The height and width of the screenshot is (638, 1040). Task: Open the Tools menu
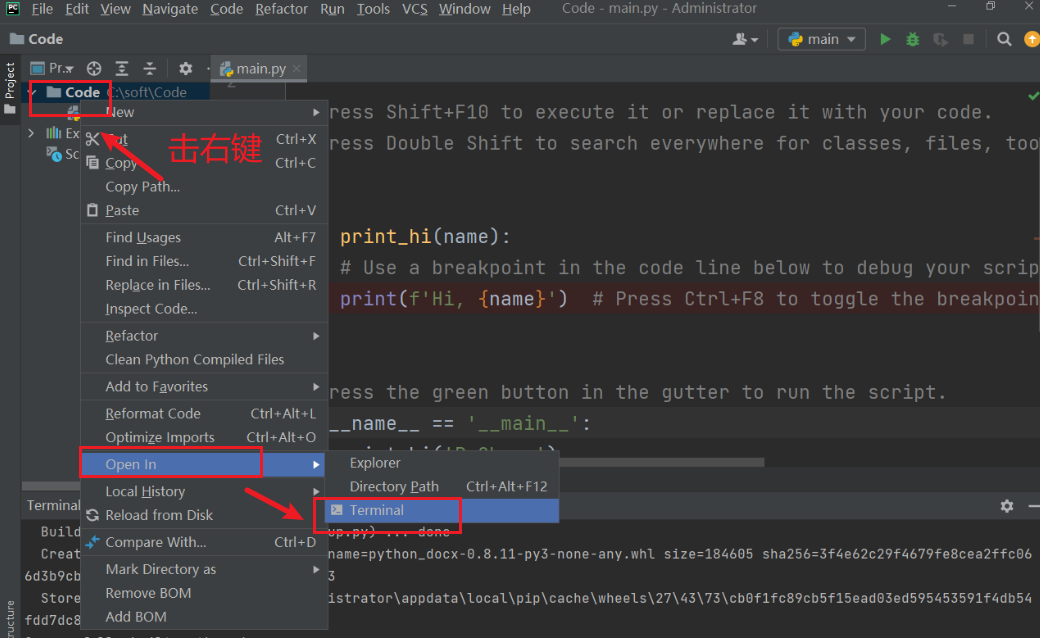click(373, 9)
